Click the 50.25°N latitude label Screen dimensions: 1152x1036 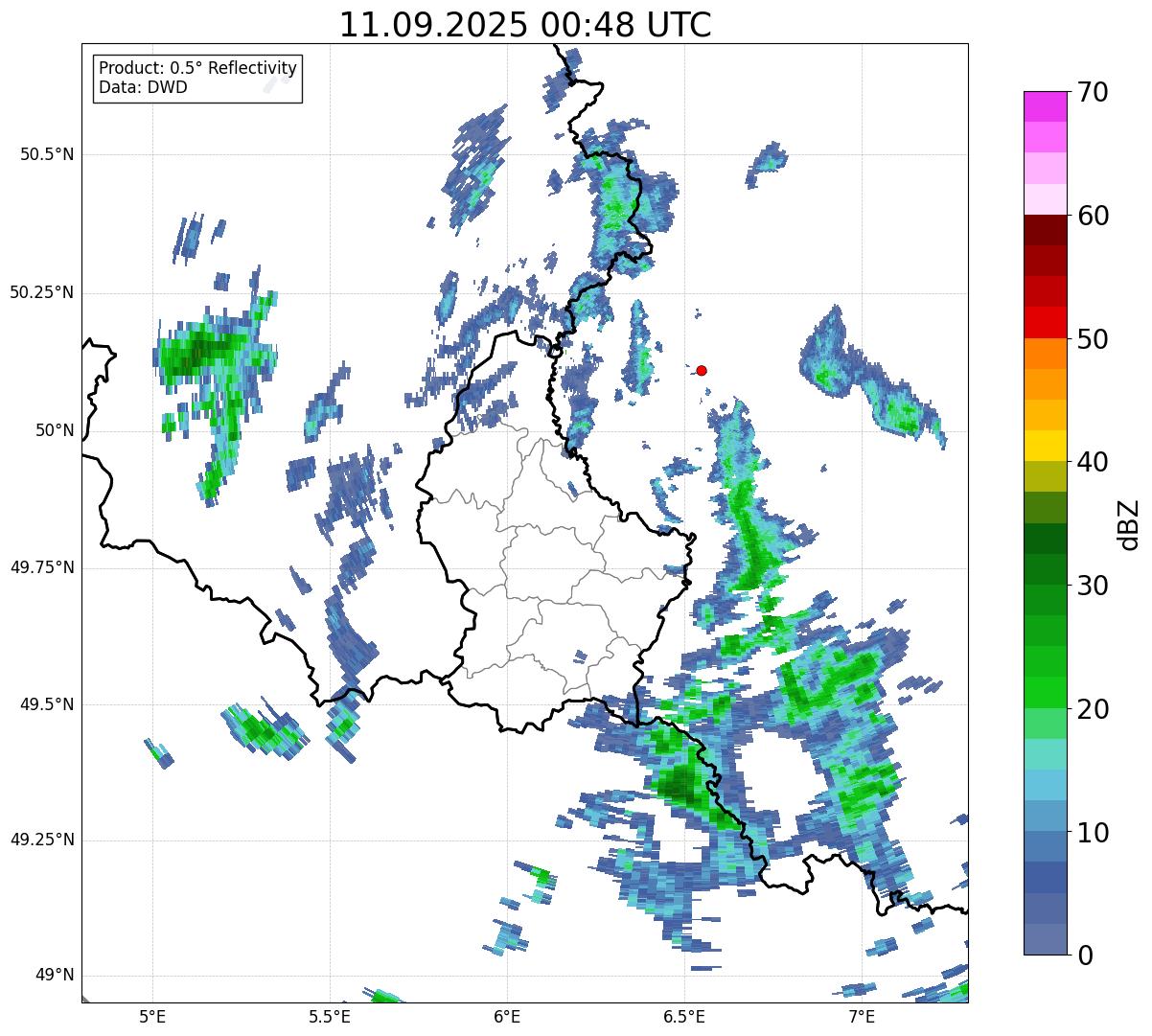41,292
